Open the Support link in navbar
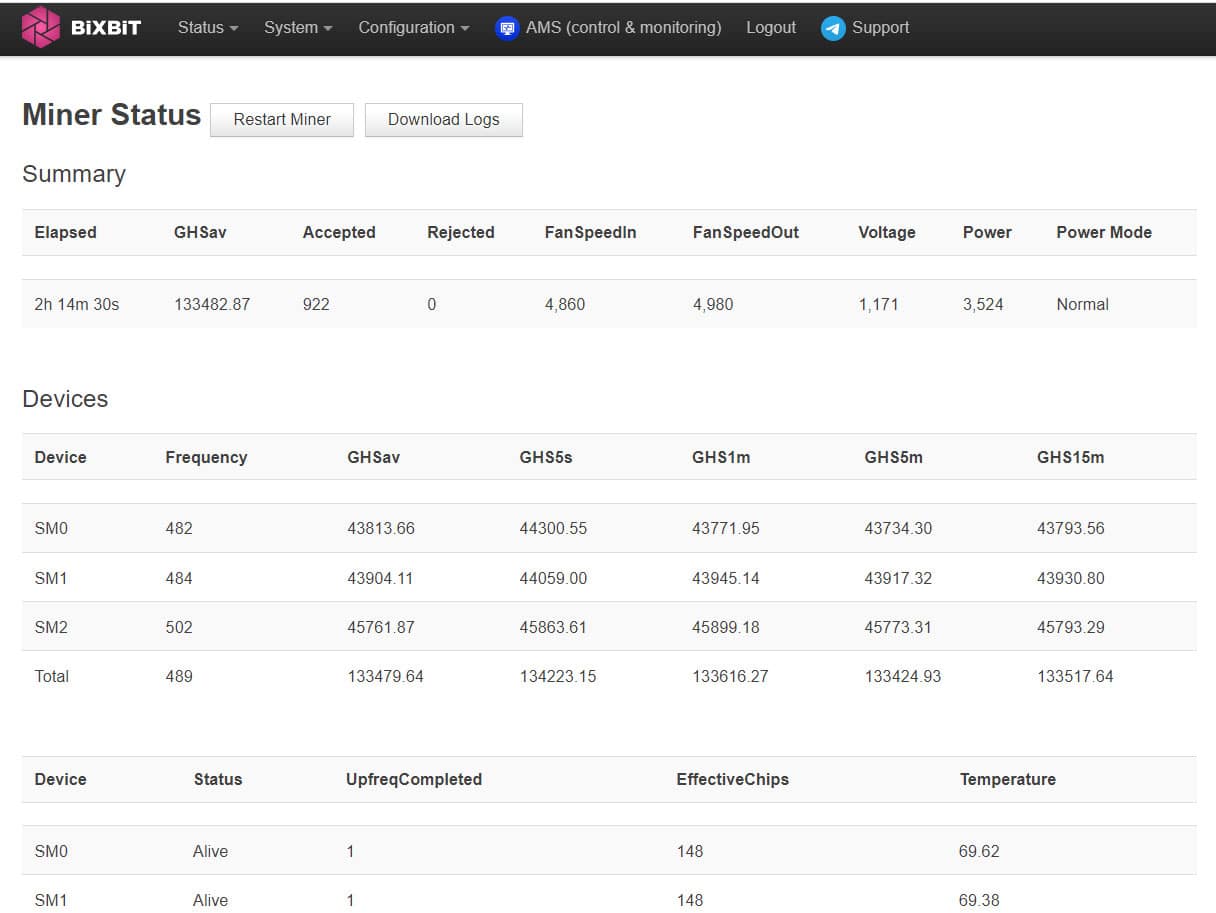The width and height of the screenshot is (1216, 913). pos(880,28)
